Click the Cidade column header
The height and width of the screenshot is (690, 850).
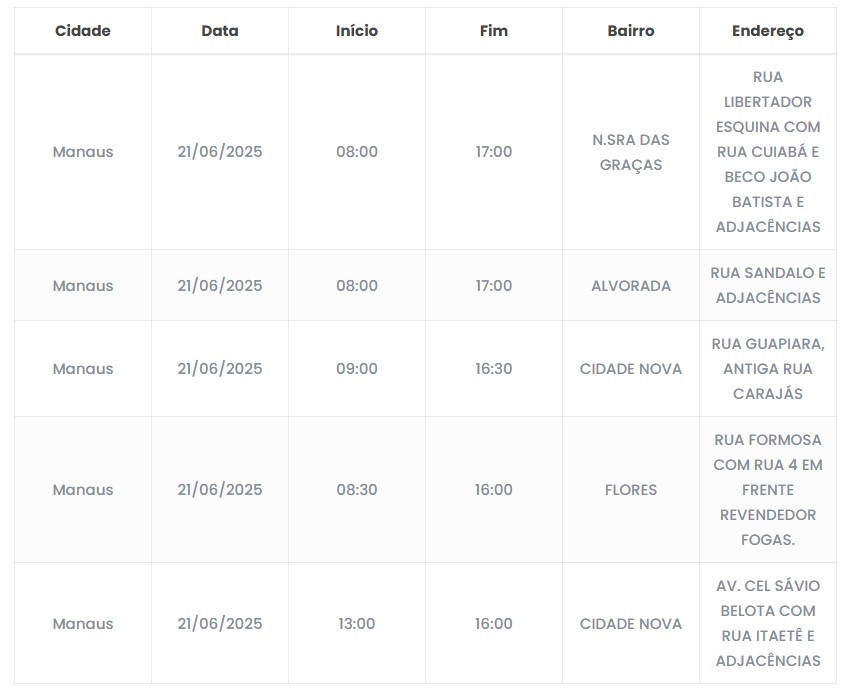pyautogui.click(x=83, y=31)
